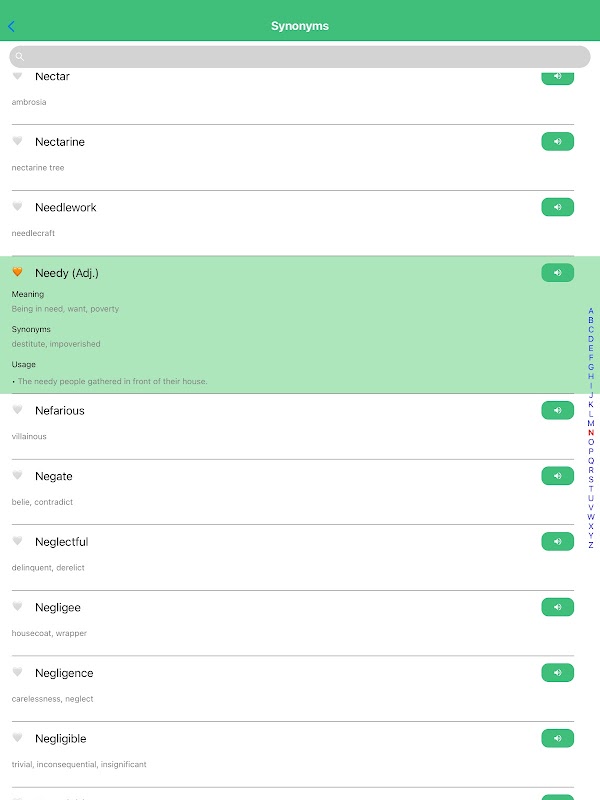Viewport: 600px width, 800px height.
Task: Focus the synonyms search field
Action: point(300,56)
